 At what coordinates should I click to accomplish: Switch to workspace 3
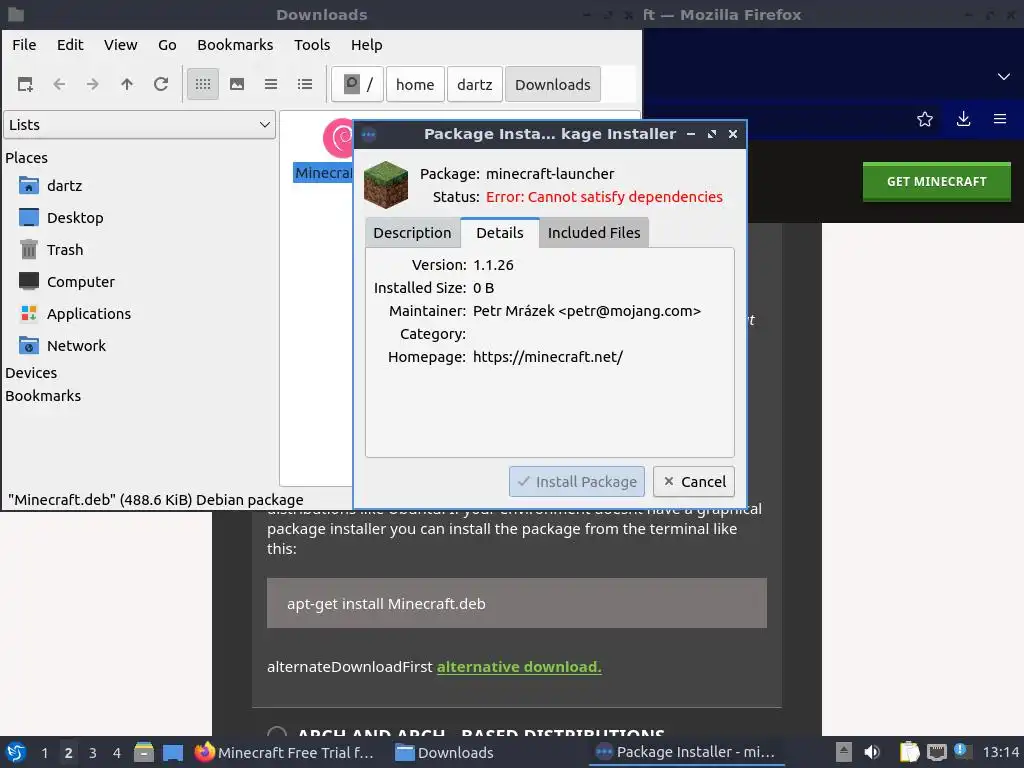(x=93, y=753)
